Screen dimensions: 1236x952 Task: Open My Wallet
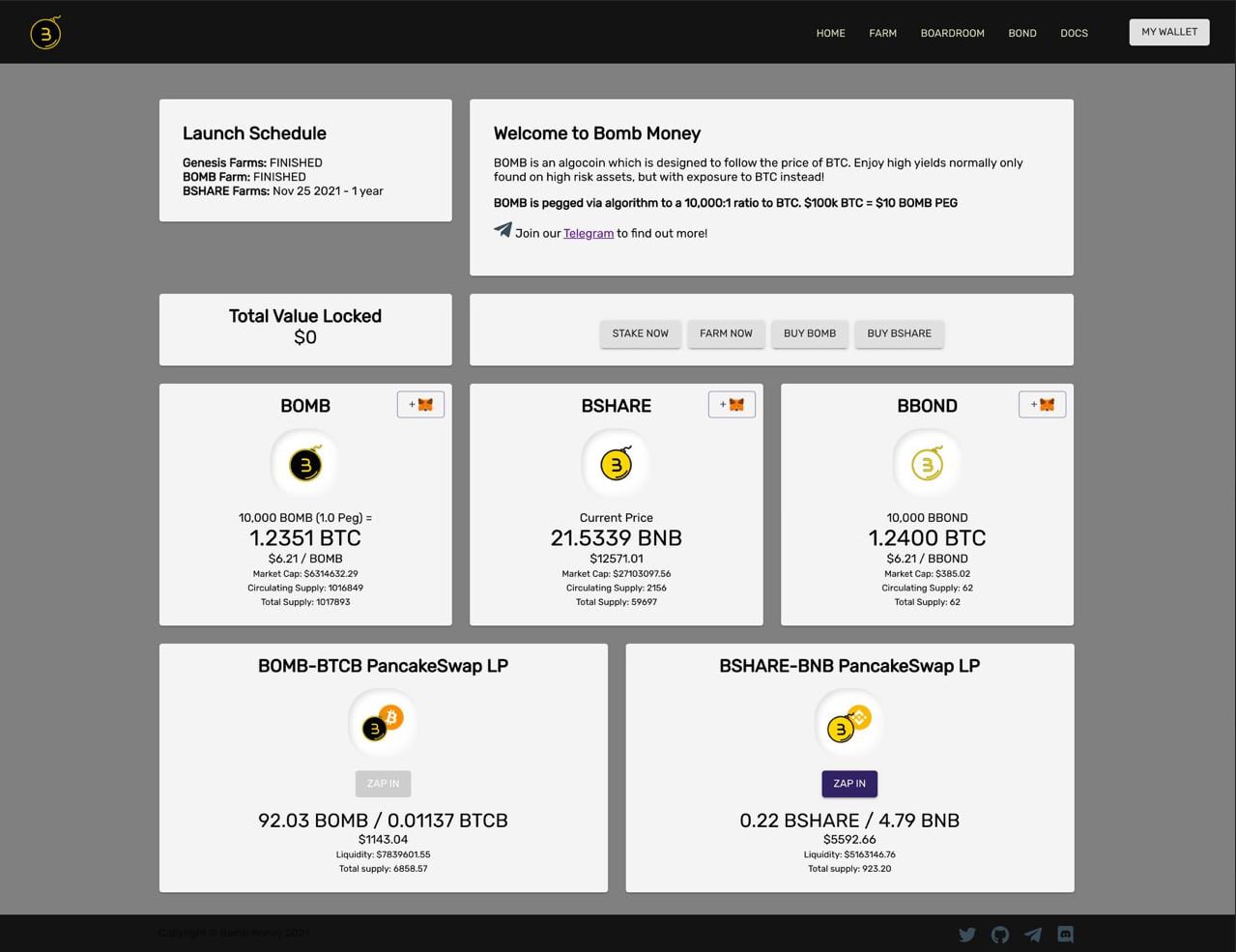pos(1168,32)
